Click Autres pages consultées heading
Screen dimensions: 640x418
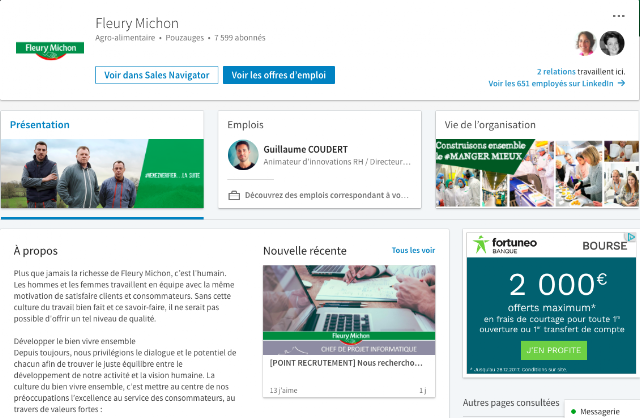pos(511,403)
